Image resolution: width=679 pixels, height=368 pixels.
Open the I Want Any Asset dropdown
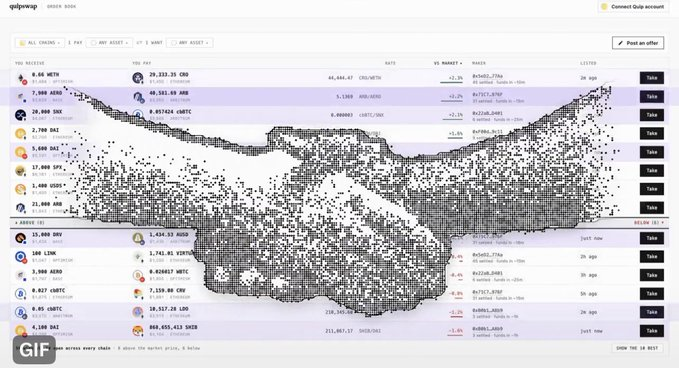coord(190,43)
